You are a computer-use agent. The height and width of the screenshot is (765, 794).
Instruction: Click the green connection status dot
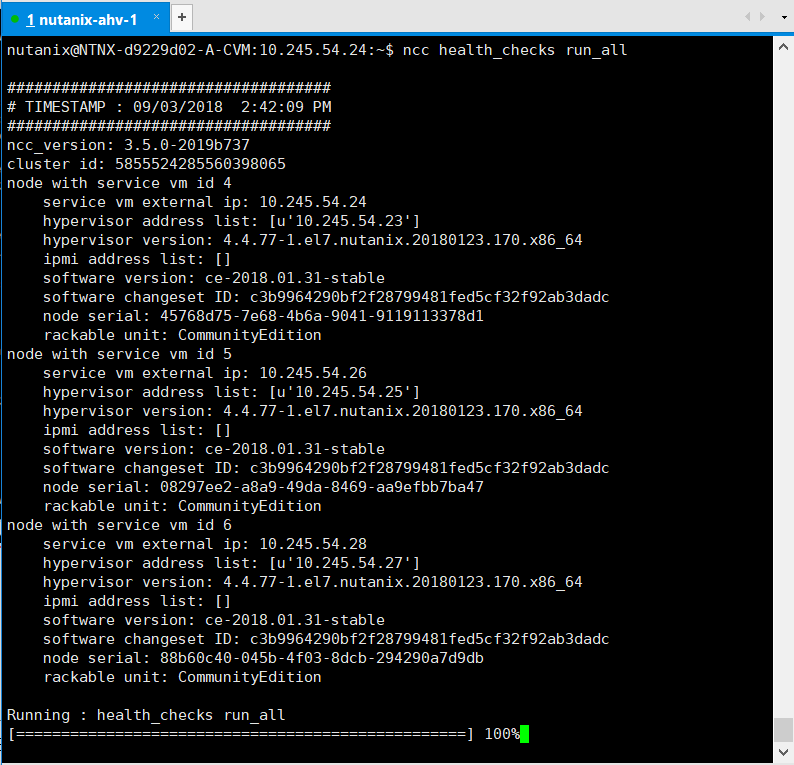pyautogui.click(x=15, y=19)
